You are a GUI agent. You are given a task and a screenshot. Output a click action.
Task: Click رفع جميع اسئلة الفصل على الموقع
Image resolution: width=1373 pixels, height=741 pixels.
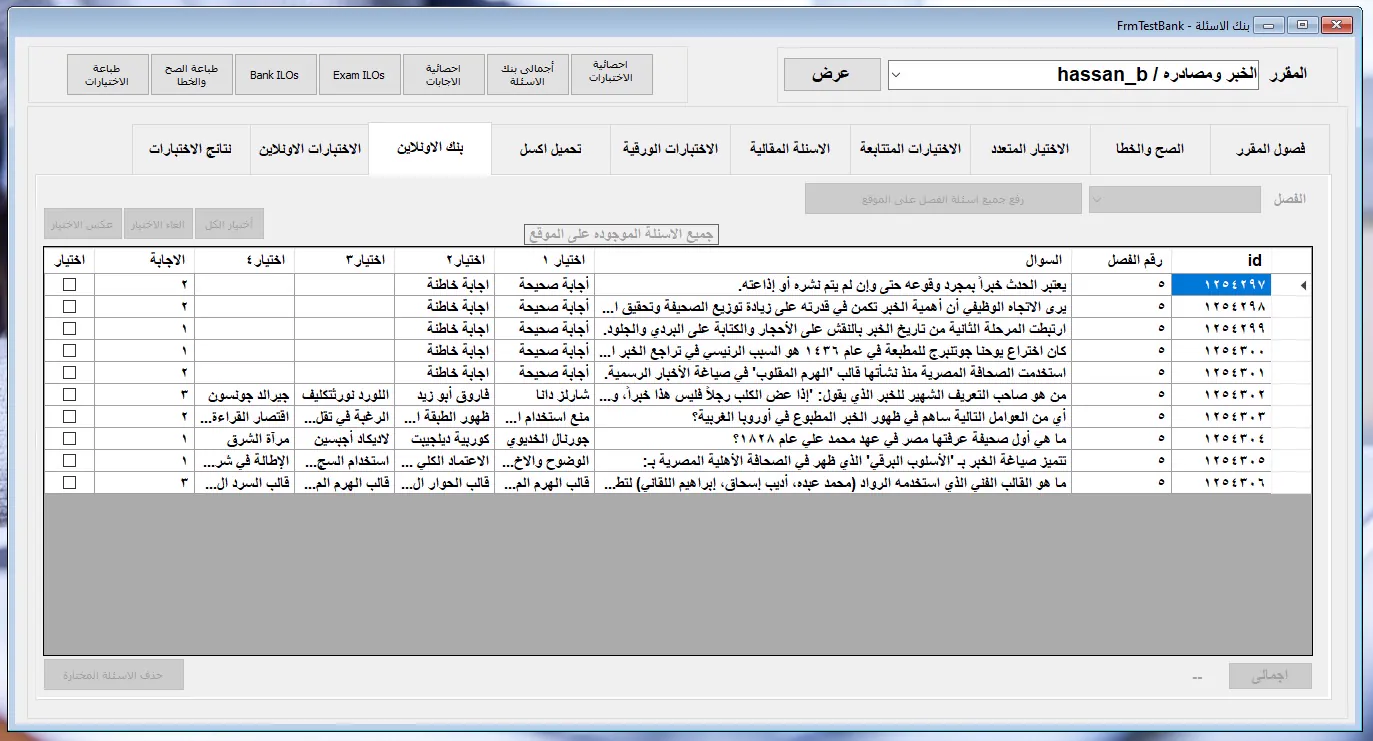(943, 199)
